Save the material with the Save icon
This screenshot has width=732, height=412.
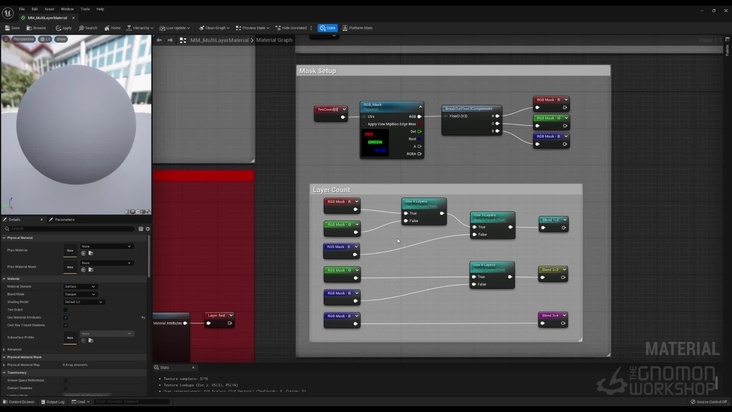(12, 28)
